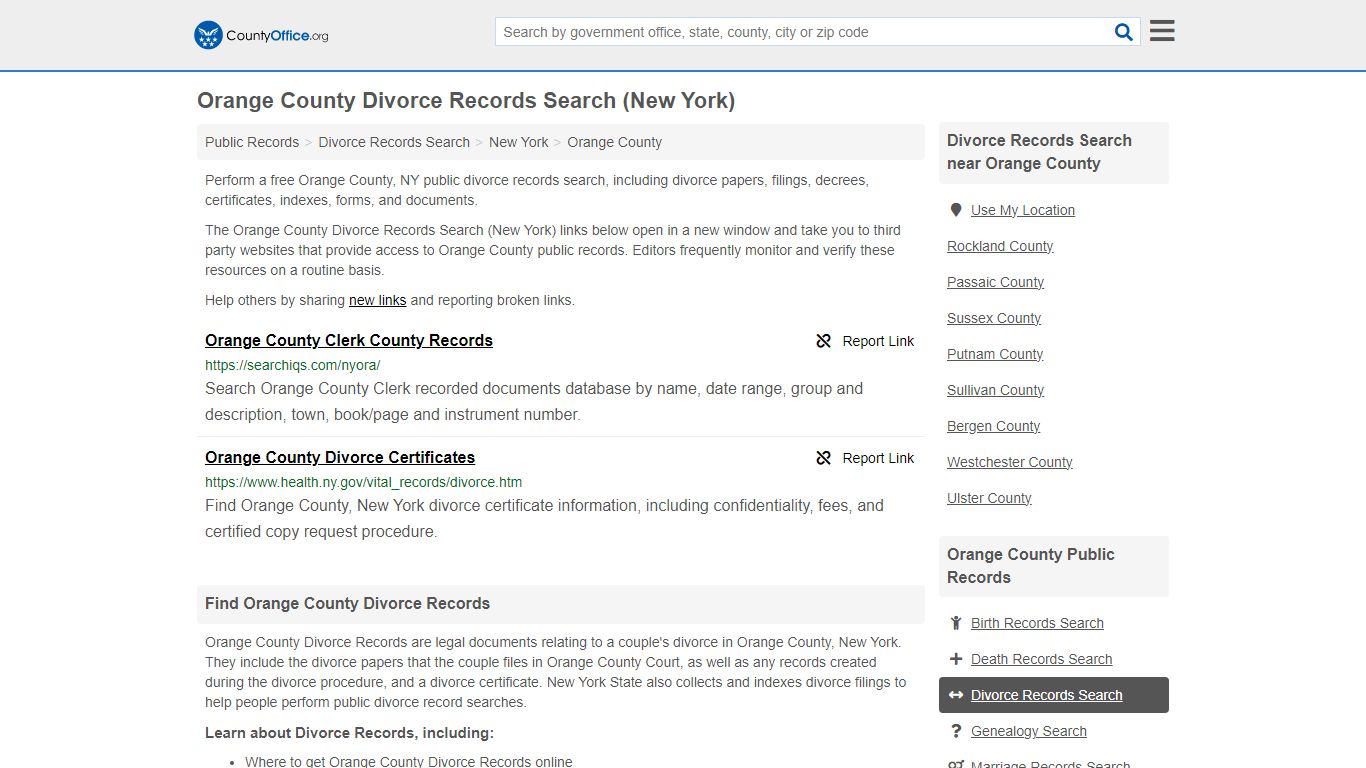1366x768 pixels.
Task: Click Learn about Divorce Records text
Action: pos(349,733)
